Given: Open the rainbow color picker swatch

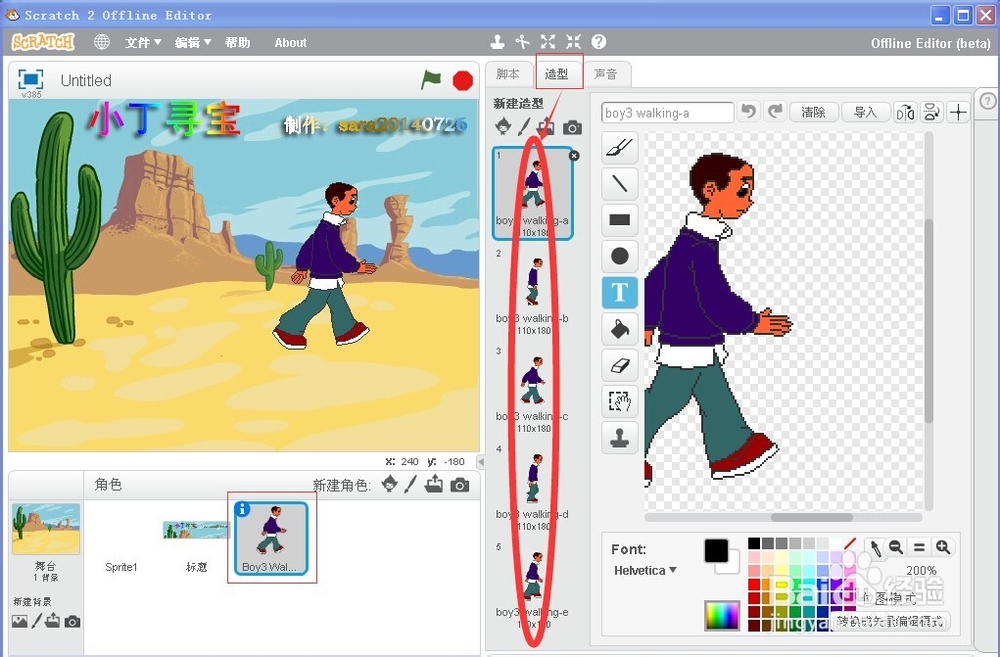Looking at the screenshot, I should pos(722,616).
